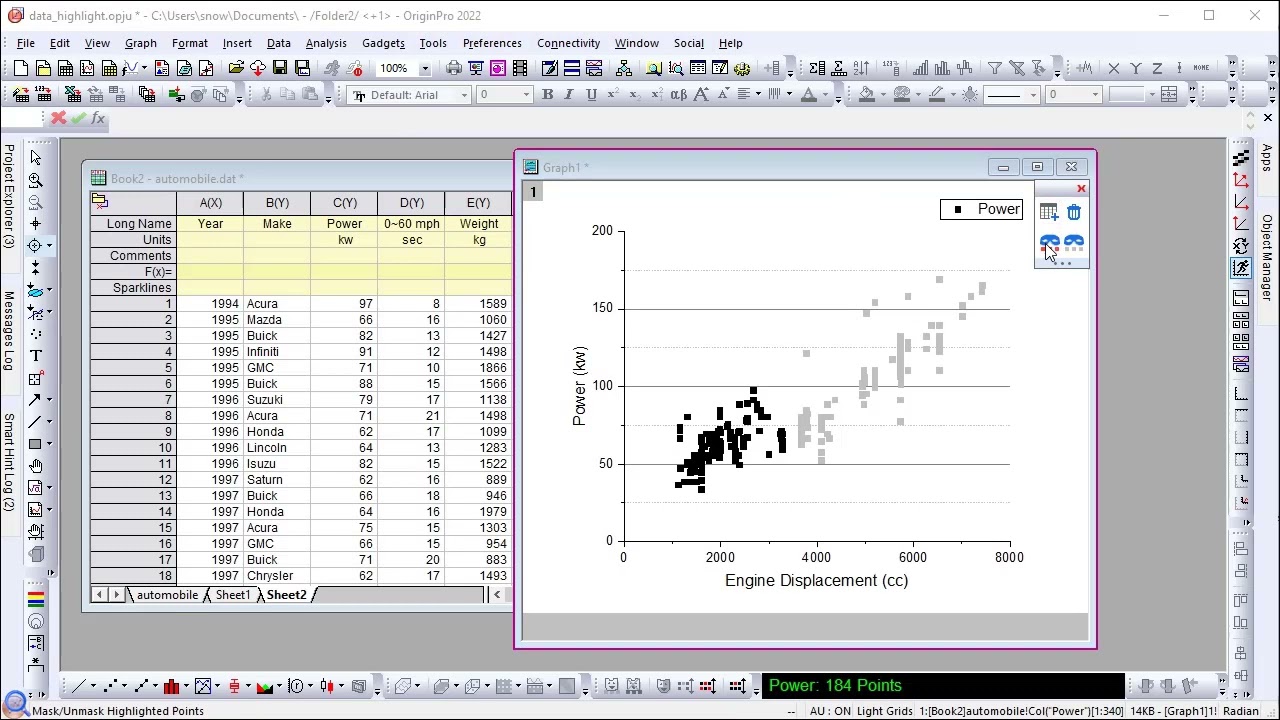Expand the text alignment dropdown arrow

[x=759, y=95]
